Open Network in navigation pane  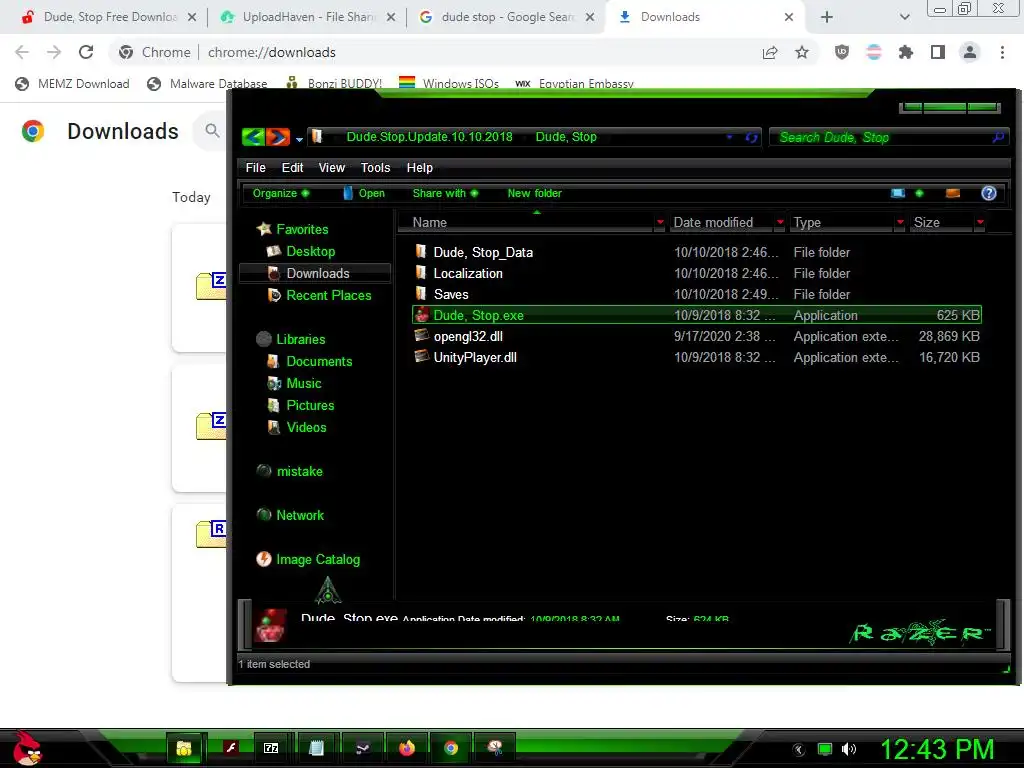pos(300,515)
